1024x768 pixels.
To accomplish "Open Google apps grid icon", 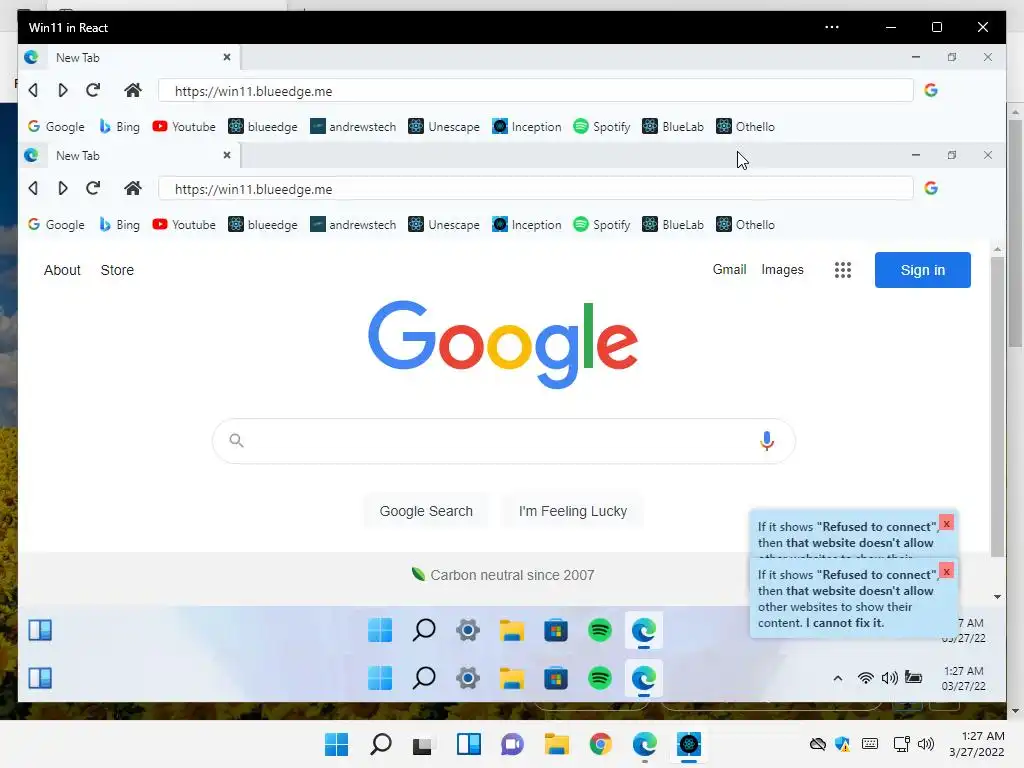I will (x=842, y=270).
